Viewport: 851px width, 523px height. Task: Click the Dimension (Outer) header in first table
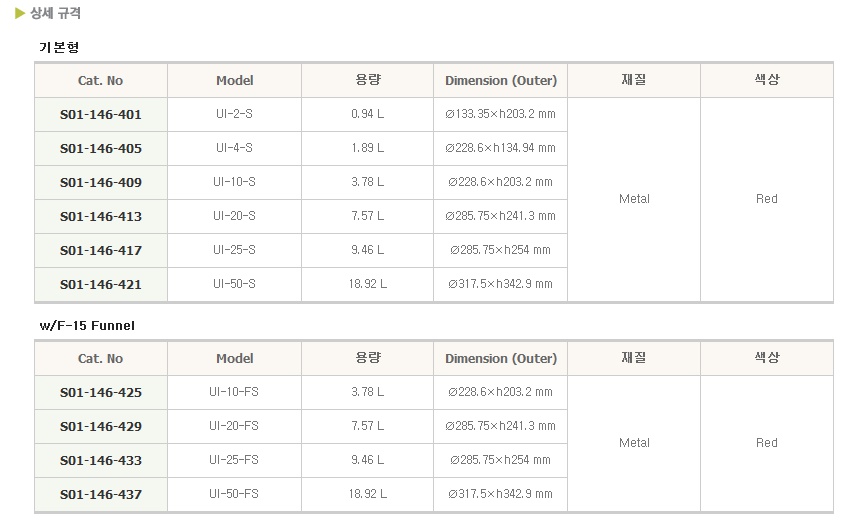[x=501, y=80]
